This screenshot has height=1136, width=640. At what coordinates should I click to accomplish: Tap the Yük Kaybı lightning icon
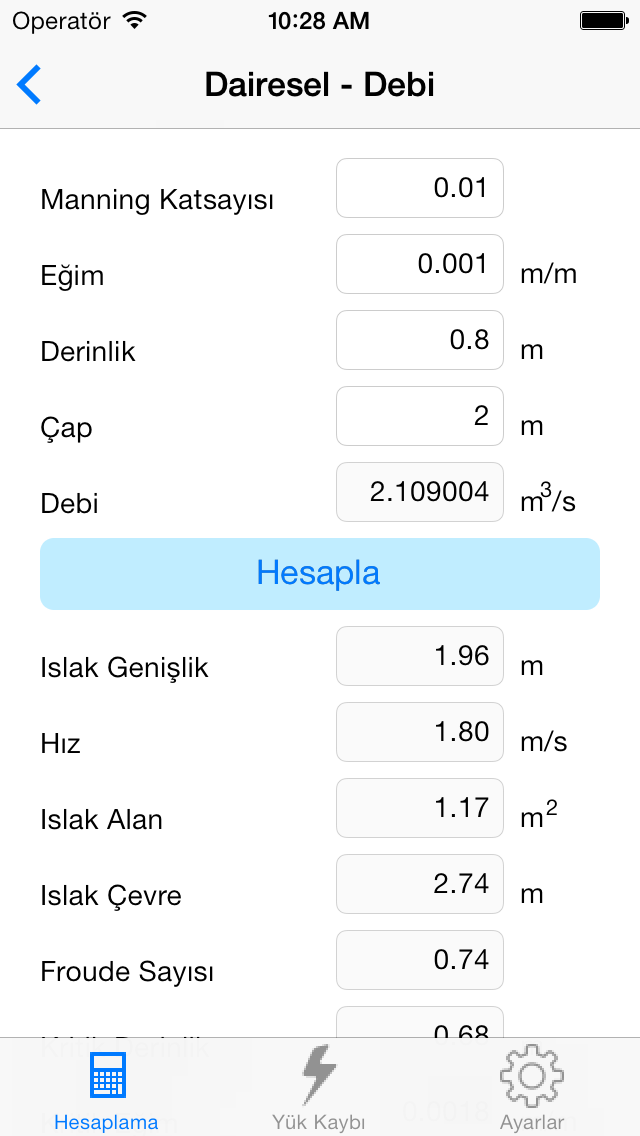click(319, 1076)
